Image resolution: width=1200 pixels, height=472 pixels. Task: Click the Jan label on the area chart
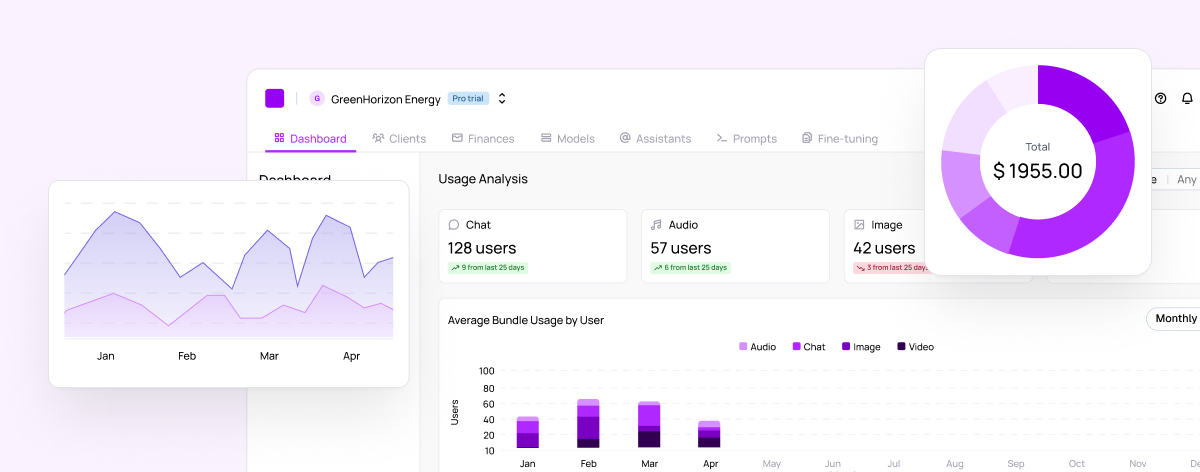[106, 356]
